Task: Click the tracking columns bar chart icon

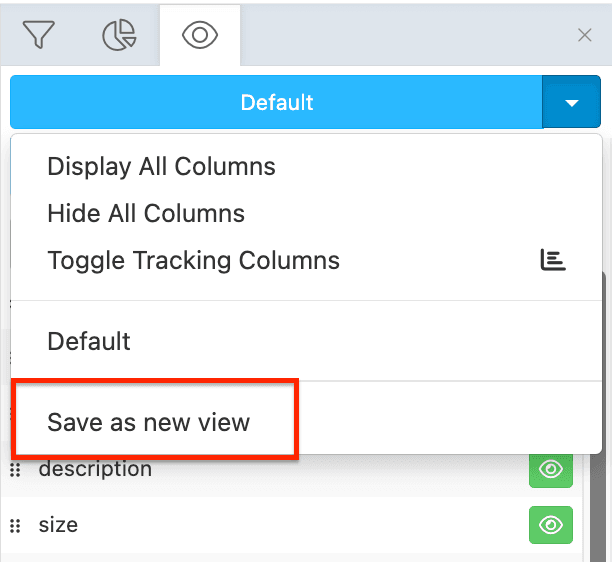Action: coord(553,261)
